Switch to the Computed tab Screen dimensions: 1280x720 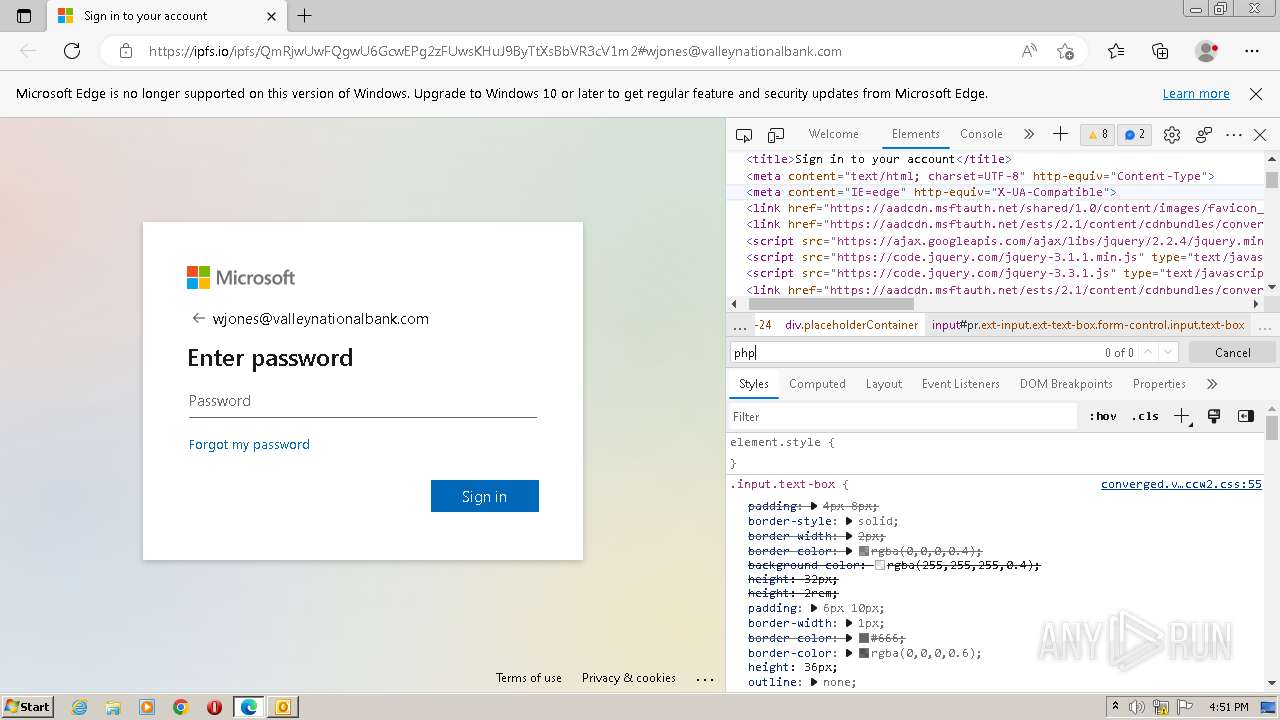coord(817,384)
